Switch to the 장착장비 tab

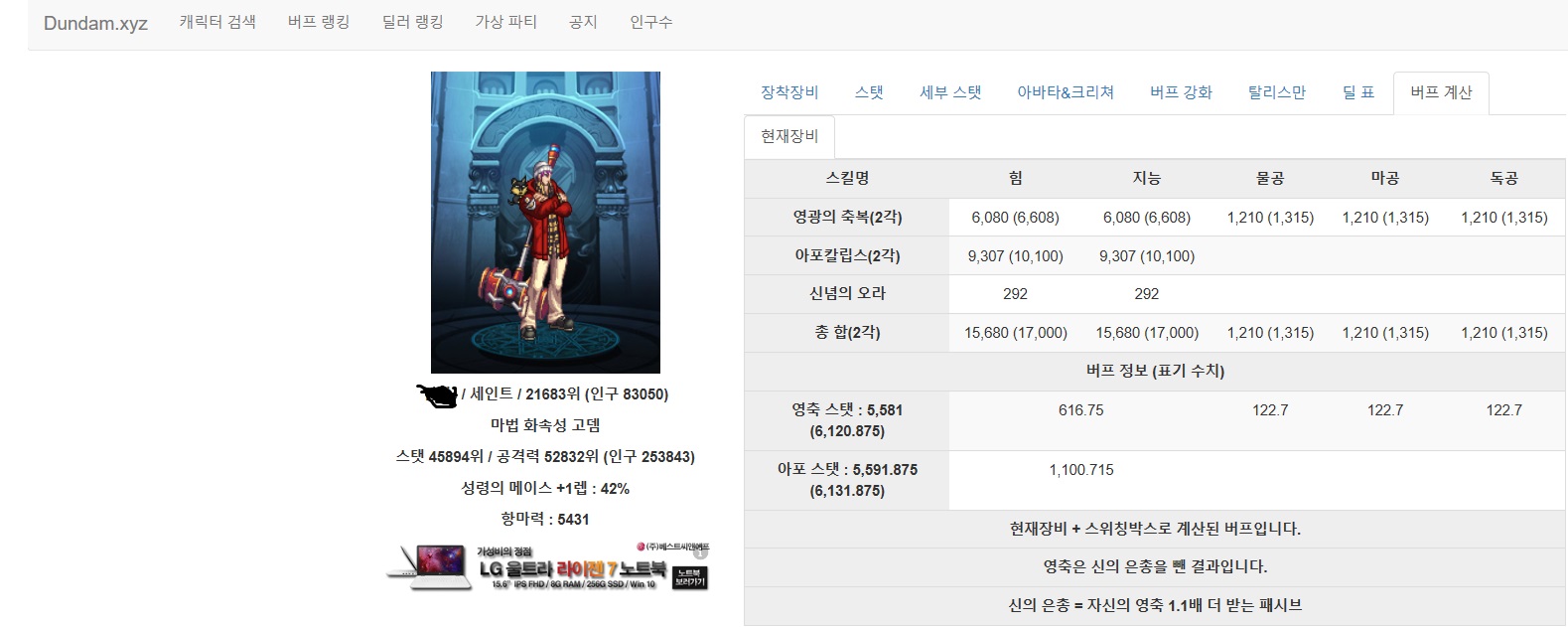point(789,92)
